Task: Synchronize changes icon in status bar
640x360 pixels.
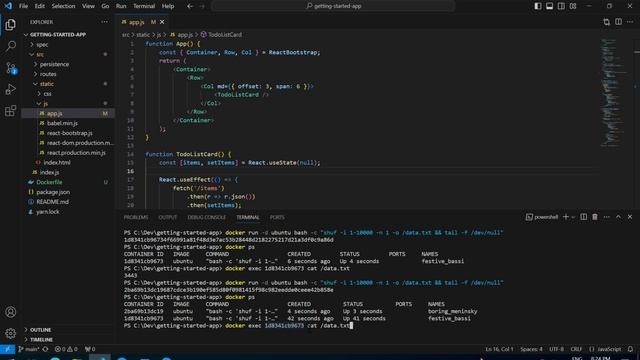Action: pos(45,349)
